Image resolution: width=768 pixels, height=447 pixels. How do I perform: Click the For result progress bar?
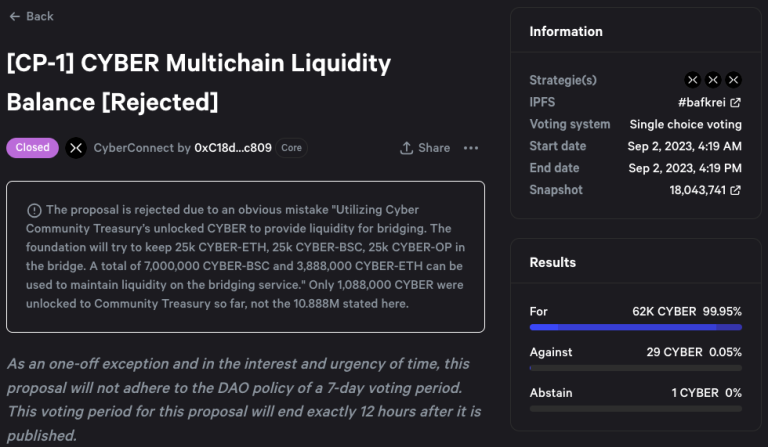(x=635, y=327)
